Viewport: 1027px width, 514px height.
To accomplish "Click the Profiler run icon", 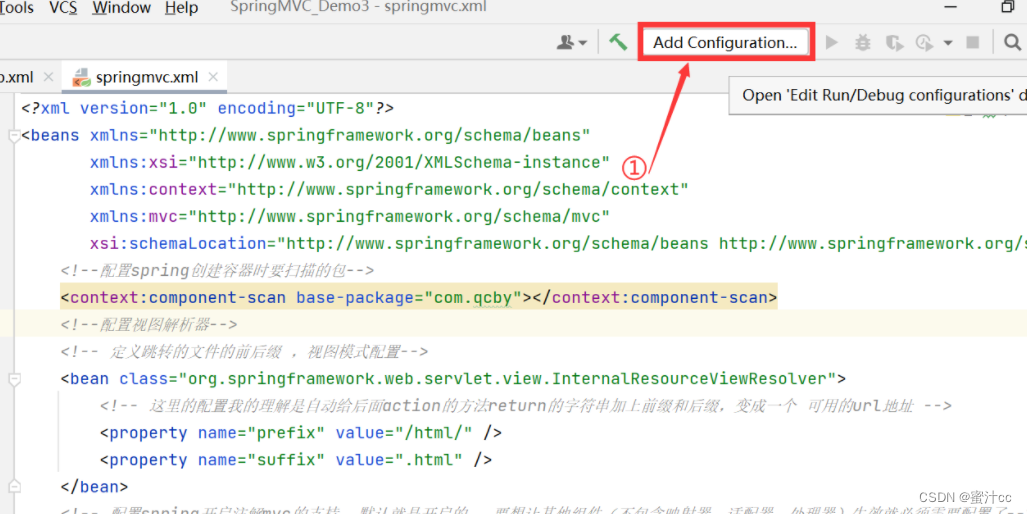I will click(x=924, y=43).
